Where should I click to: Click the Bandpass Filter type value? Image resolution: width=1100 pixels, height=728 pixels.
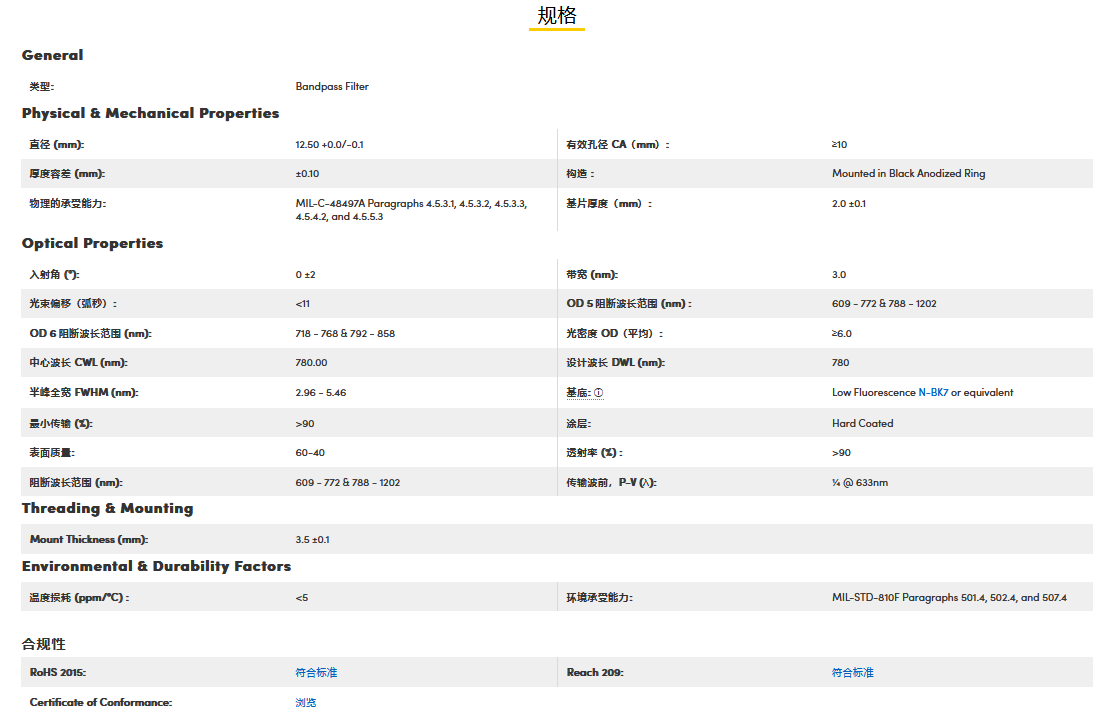click(x=332, y=87)
